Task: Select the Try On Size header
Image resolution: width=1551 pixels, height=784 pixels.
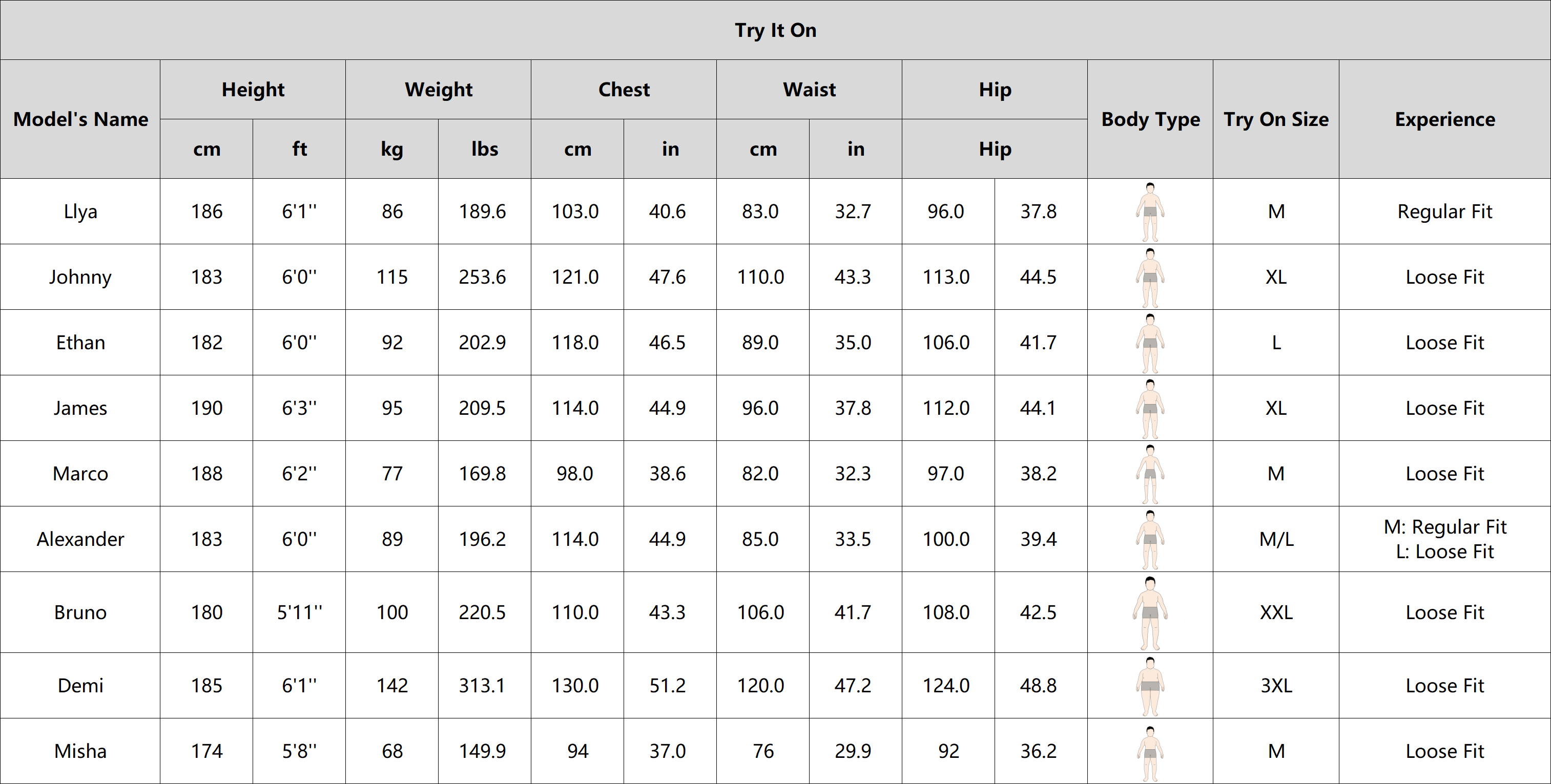Action: point(1276,119)
